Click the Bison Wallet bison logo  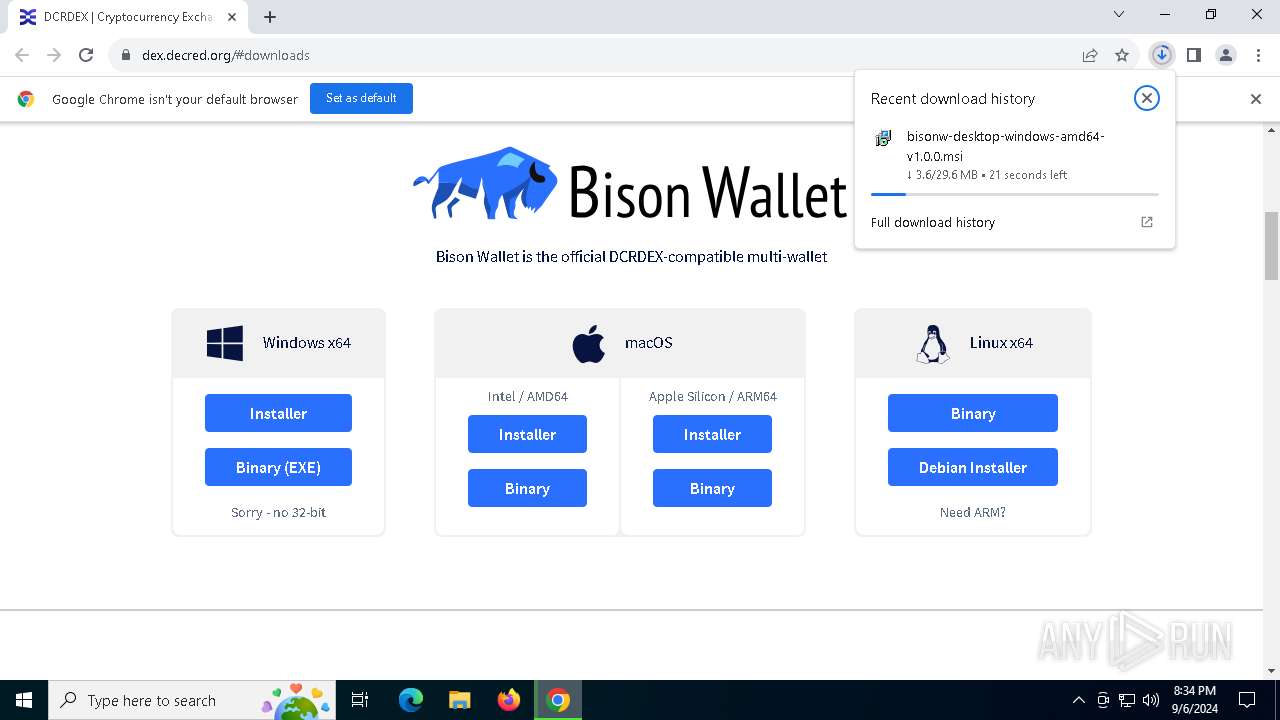[x=486, y=183]
